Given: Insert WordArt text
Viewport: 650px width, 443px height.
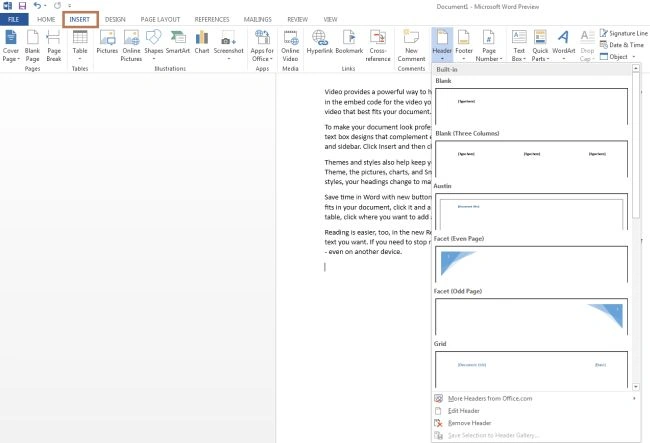Looking at the screenshot, I should (x=564, y=46).
